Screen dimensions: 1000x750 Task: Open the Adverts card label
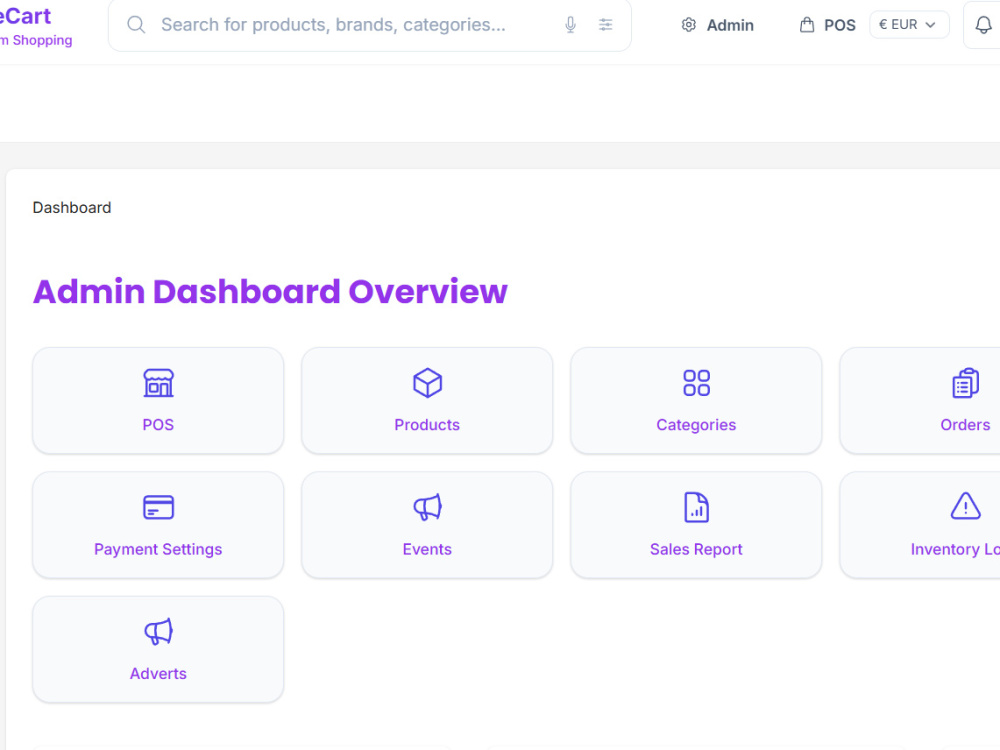pos(158,674)
